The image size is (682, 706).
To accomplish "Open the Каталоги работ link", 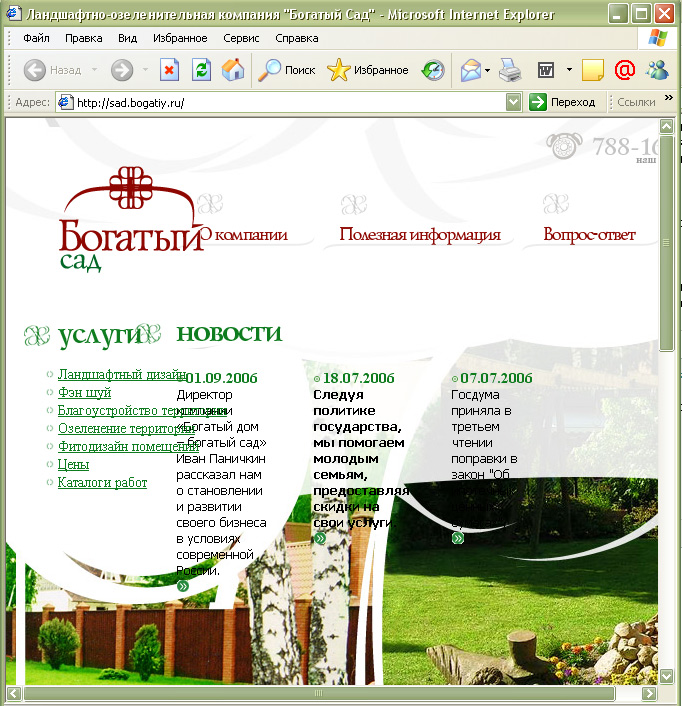I will (x=102, y=483).
